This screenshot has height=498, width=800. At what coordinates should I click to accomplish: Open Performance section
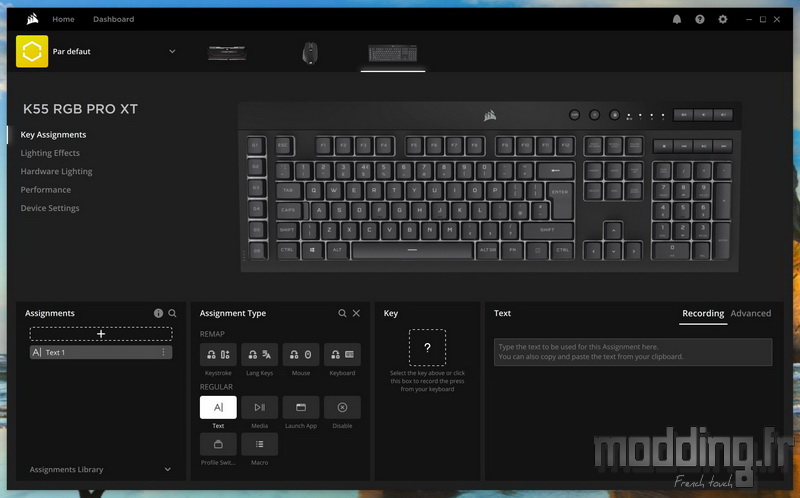45,190
